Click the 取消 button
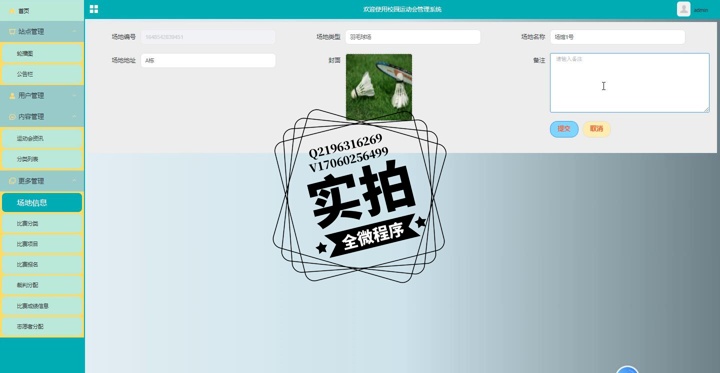 click(x=596, y=129)
